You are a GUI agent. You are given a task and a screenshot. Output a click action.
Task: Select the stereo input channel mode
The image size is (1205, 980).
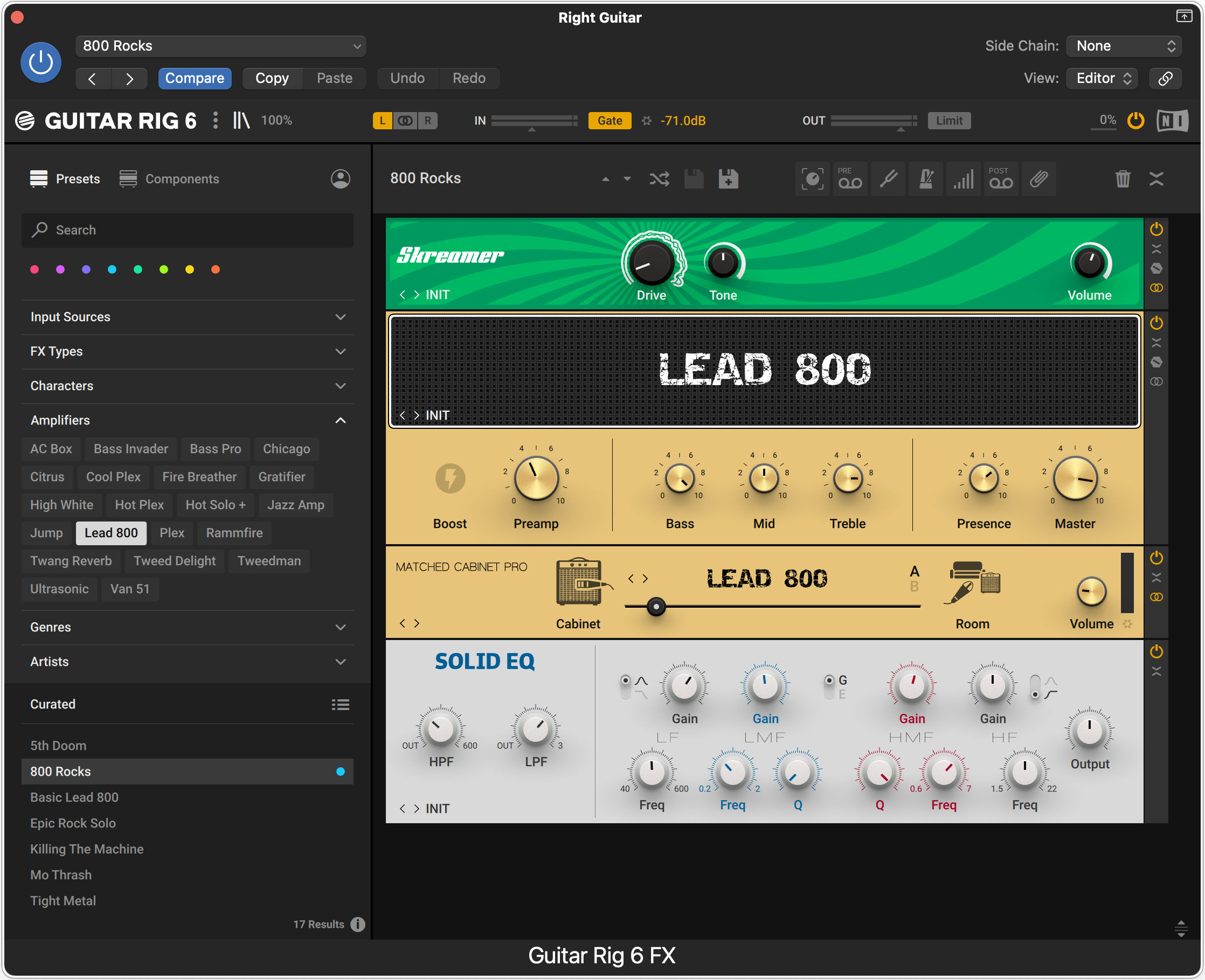click(405, 120)
